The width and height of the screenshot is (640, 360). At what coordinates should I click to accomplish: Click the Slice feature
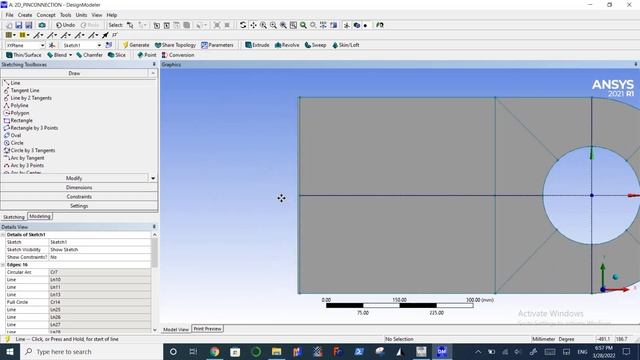pyautogui.click(x=117, y=55)
